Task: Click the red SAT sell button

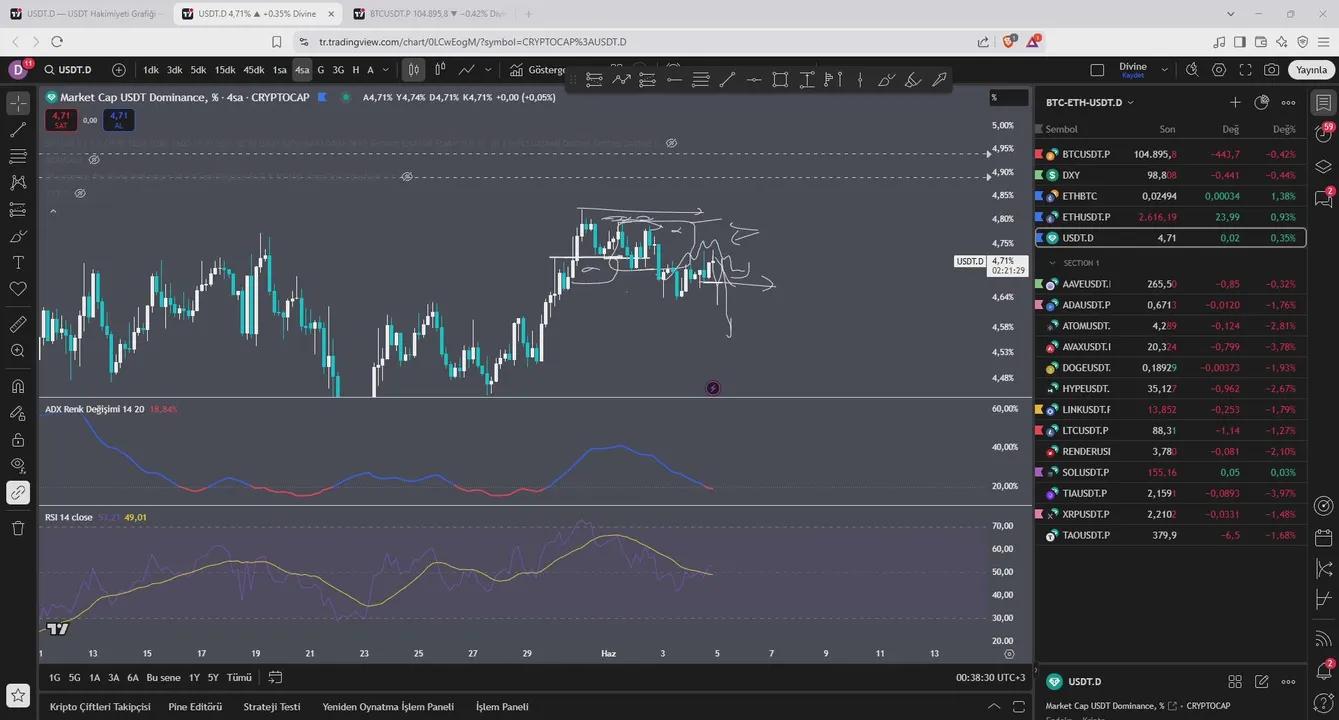Action: pyautogui.click(x=61, y=120)
